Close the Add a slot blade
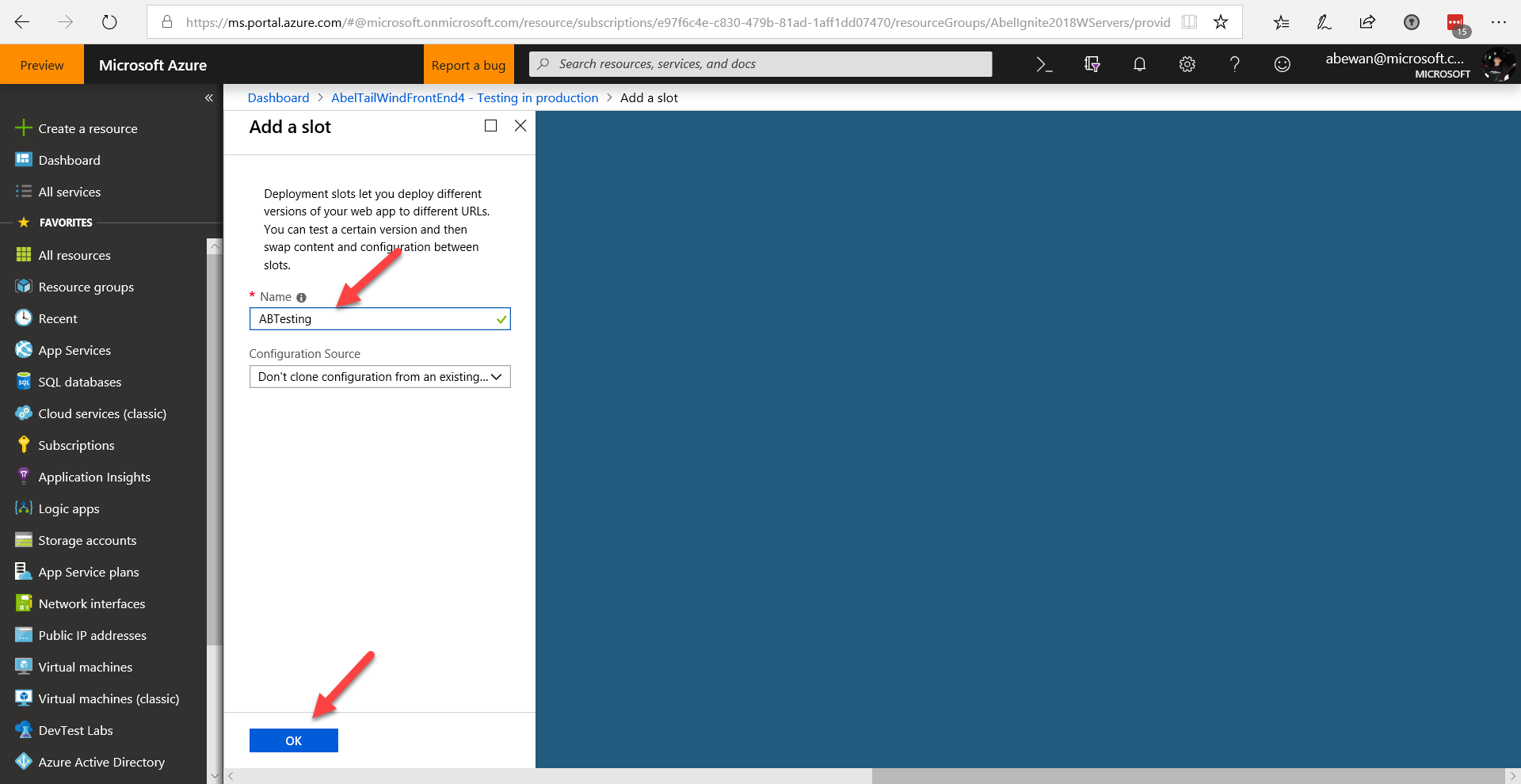 point(520,126)
